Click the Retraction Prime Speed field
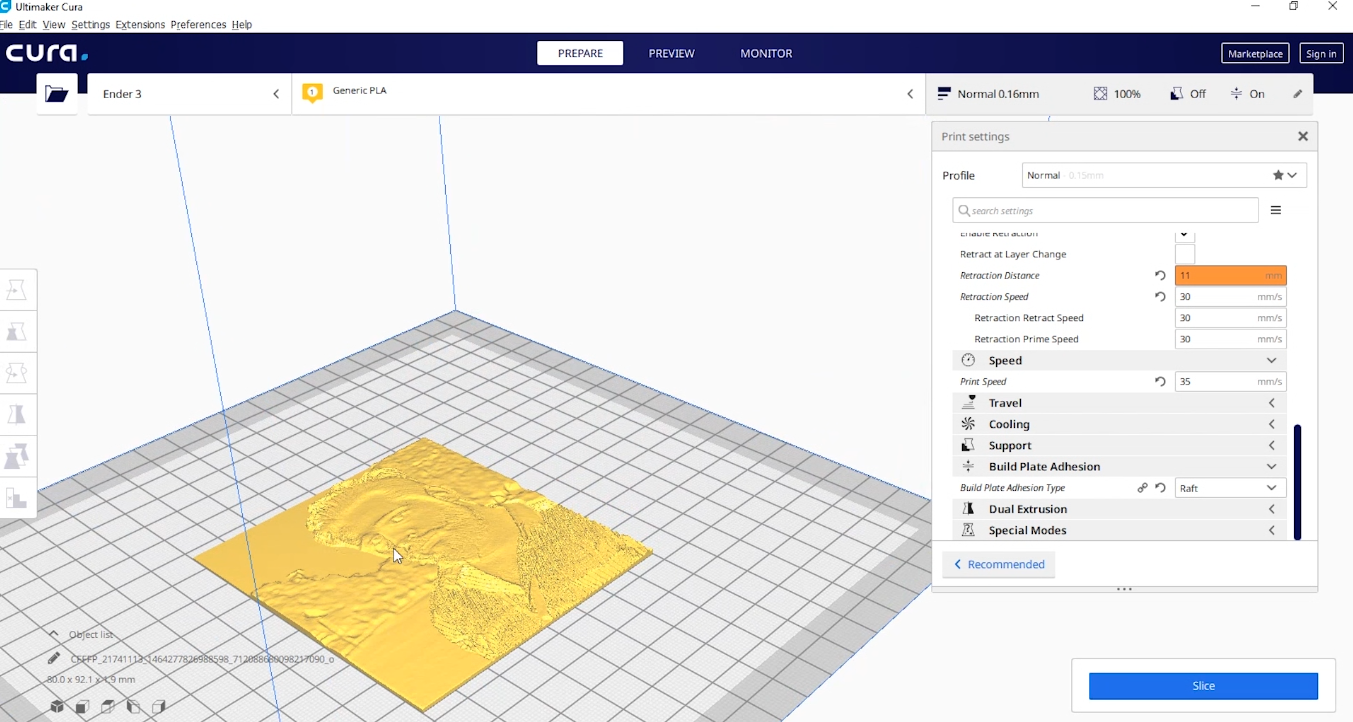Screen dimensions: 1353x722 coord(1230,339)
